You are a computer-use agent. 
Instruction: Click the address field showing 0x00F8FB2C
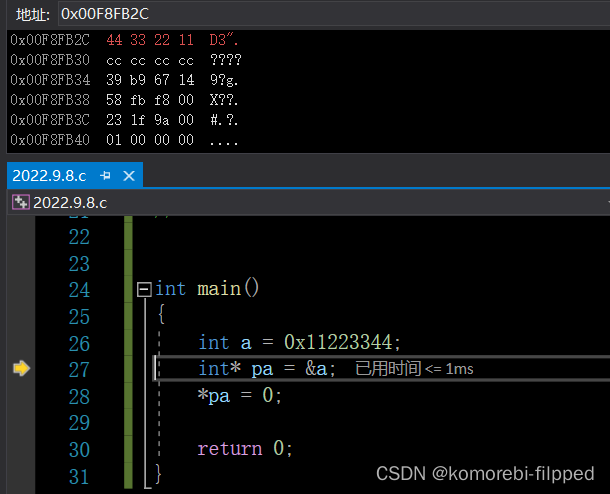coord(334,14)
